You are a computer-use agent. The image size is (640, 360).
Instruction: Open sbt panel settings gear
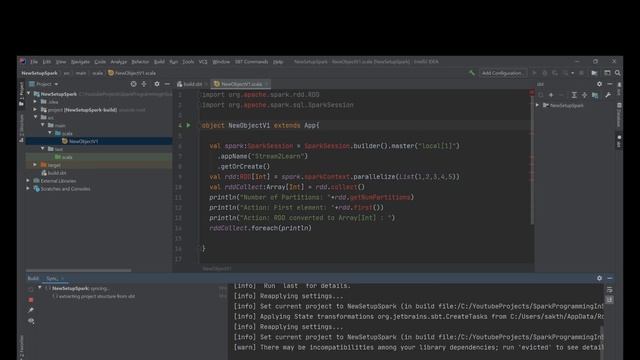[599, 84]
